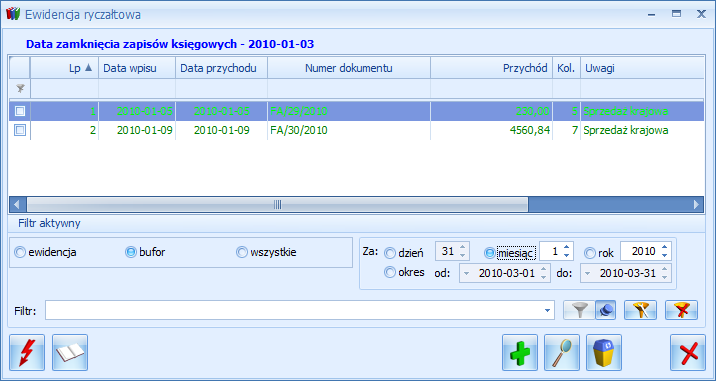Click the red lightning bolt button
The image size is (716, 381).
(27, 352)
